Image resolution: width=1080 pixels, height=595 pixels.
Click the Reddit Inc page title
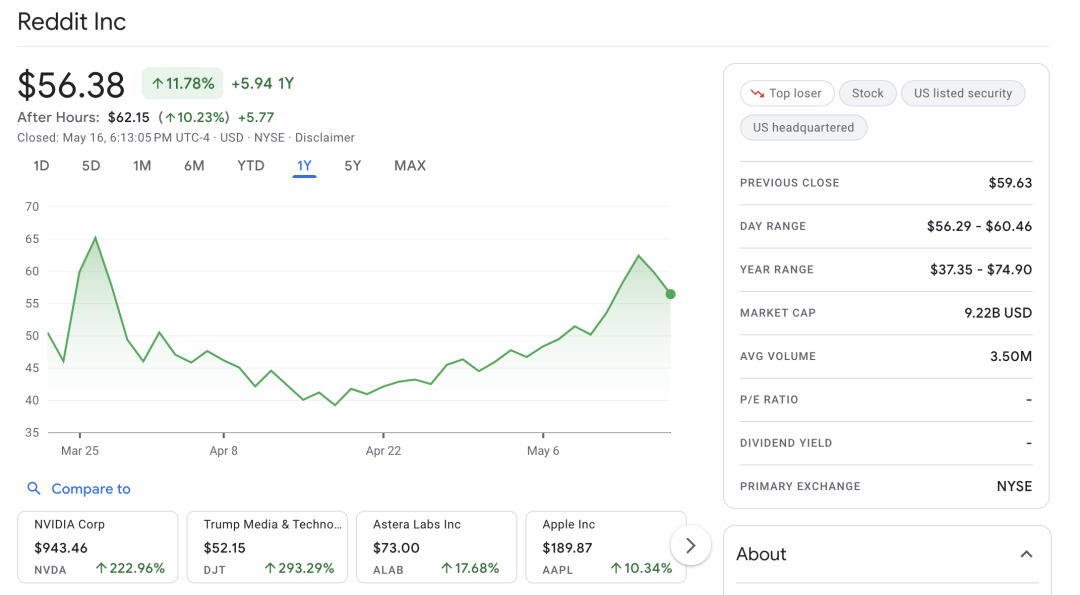click(72, 22)
